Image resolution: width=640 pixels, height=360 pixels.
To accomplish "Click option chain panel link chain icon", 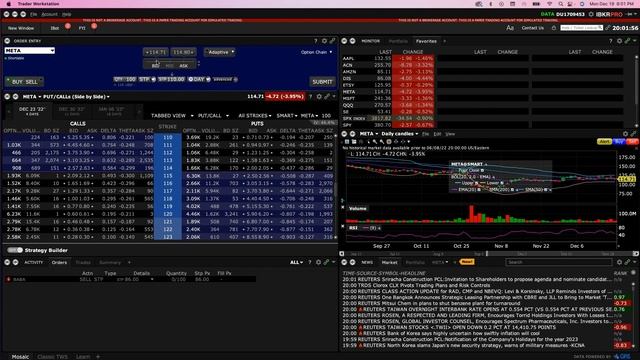I will point(327,97).
